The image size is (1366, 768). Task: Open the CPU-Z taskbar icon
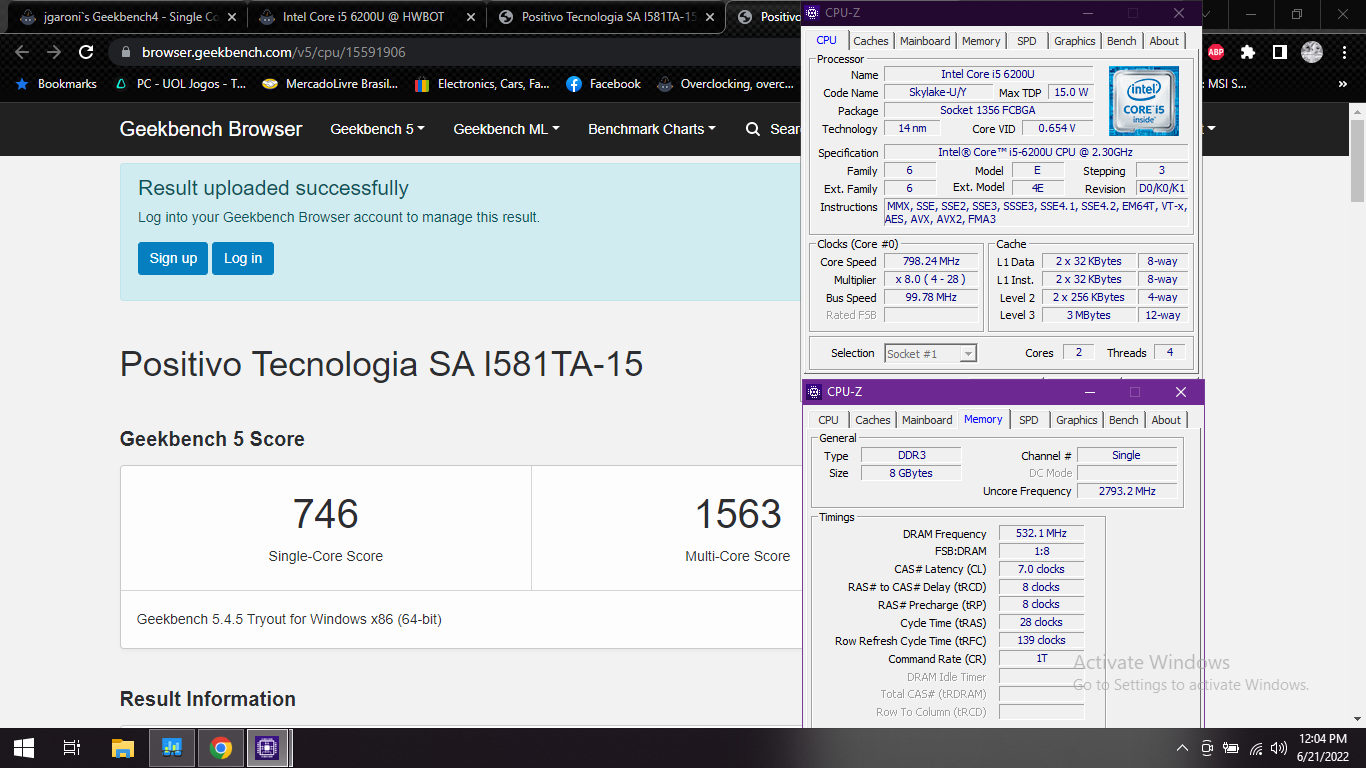pyautogui.click(x=268, y=747)
